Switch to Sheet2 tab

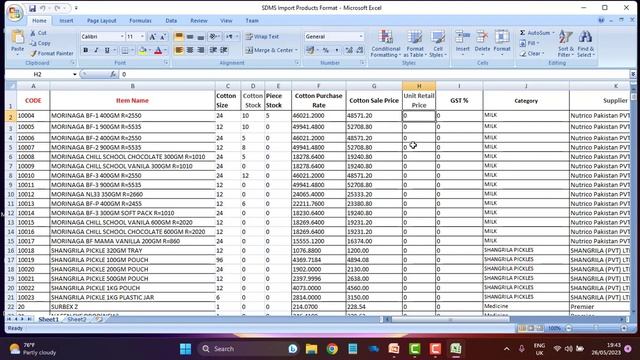click(77, 320)
